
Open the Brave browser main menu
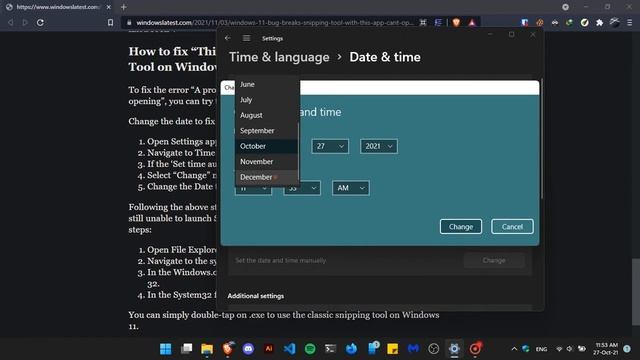[x=629, y=22]
